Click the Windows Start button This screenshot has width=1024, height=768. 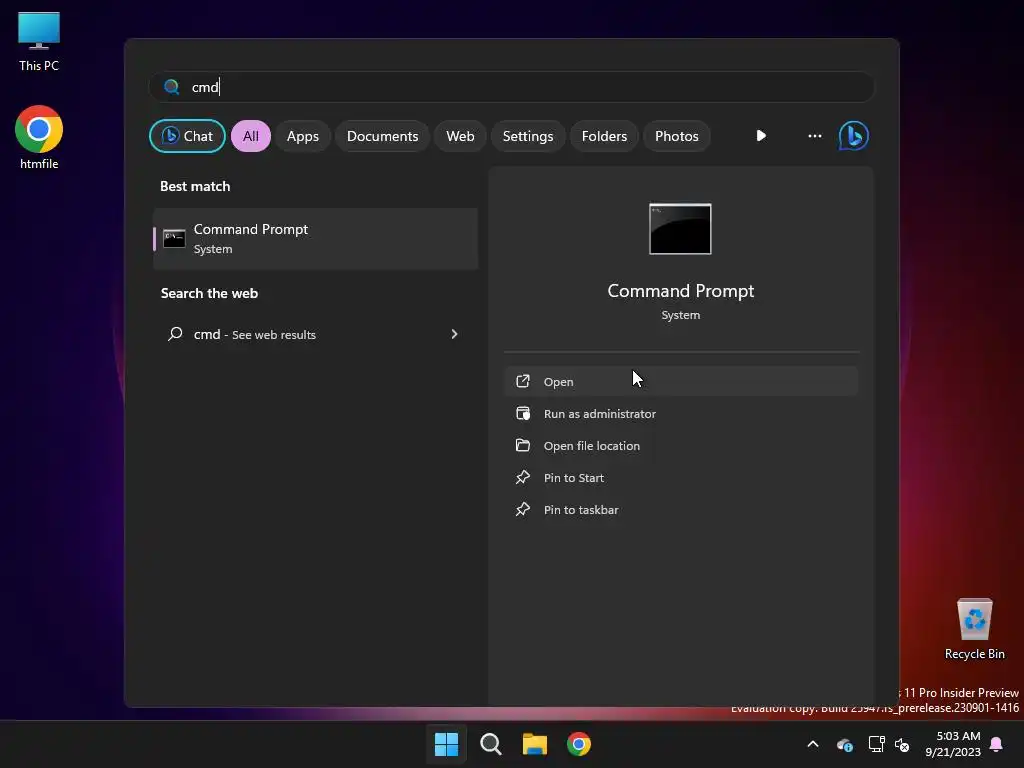(x=447, y=744)
